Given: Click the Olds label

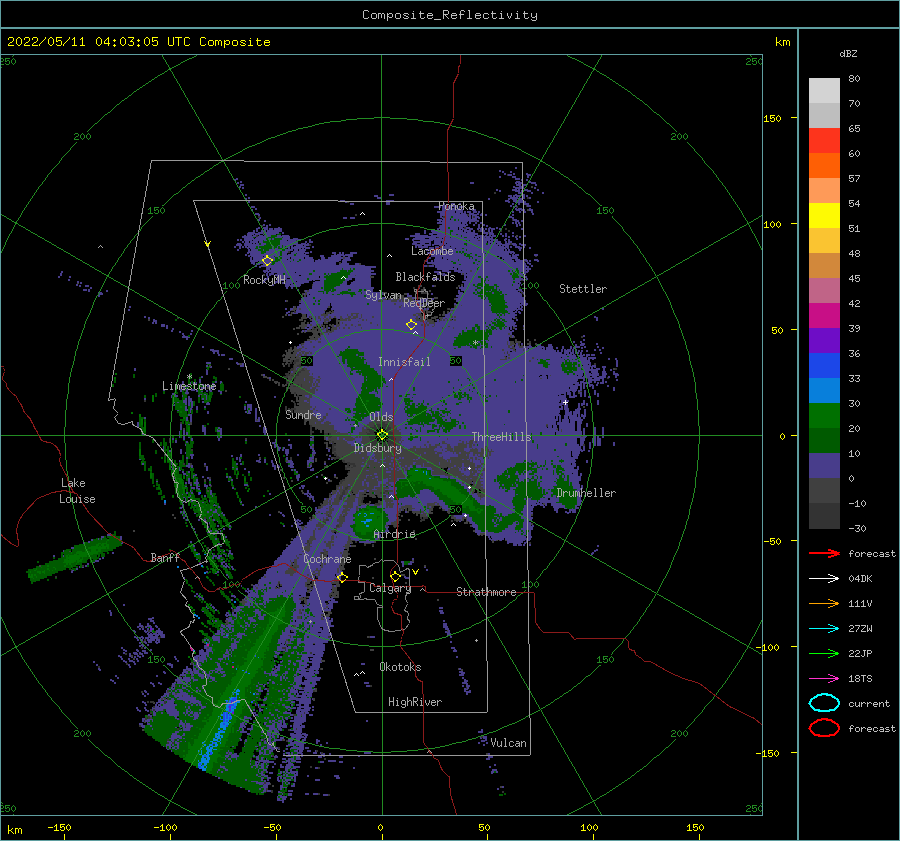Looking at the screenshot, I should (381, 417).
